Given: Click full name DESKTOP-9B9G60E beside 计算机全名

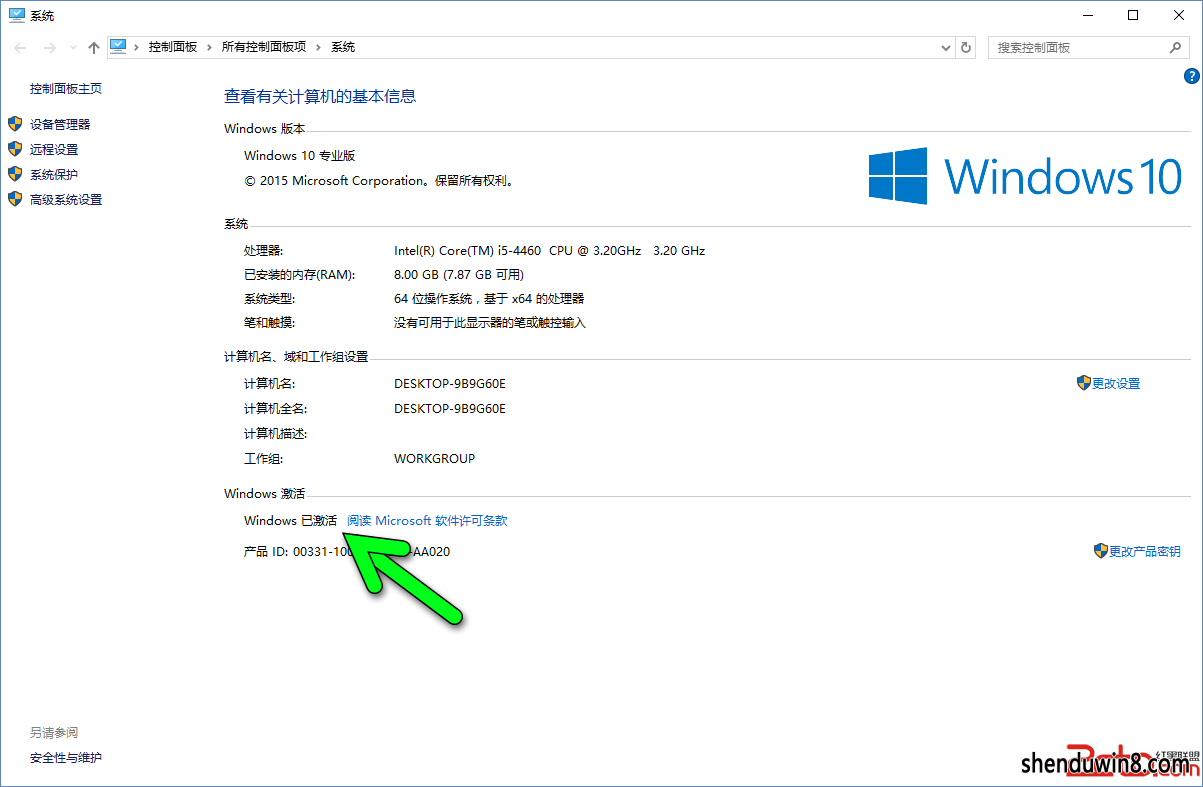Looking at the screenshot, I should (450, 408).
